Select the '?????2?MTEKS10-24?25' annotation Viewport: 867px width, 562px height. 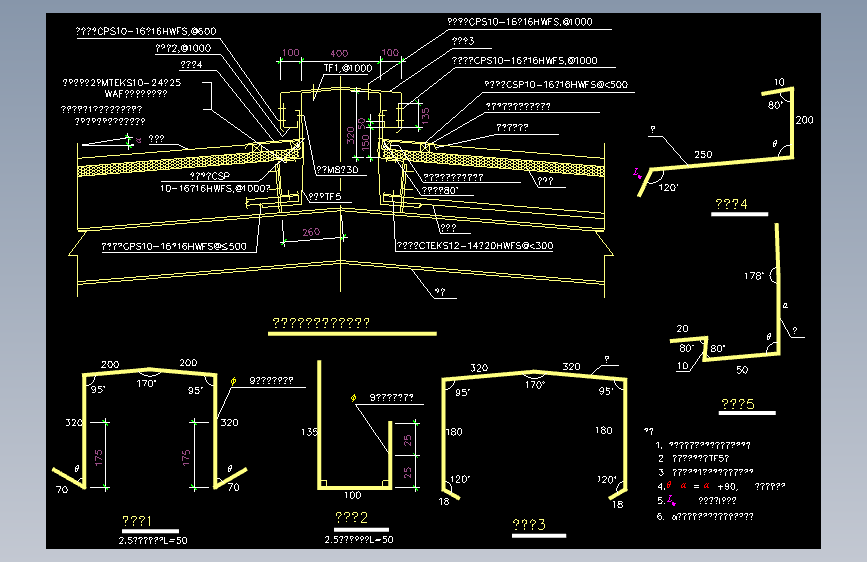(122, 82)
